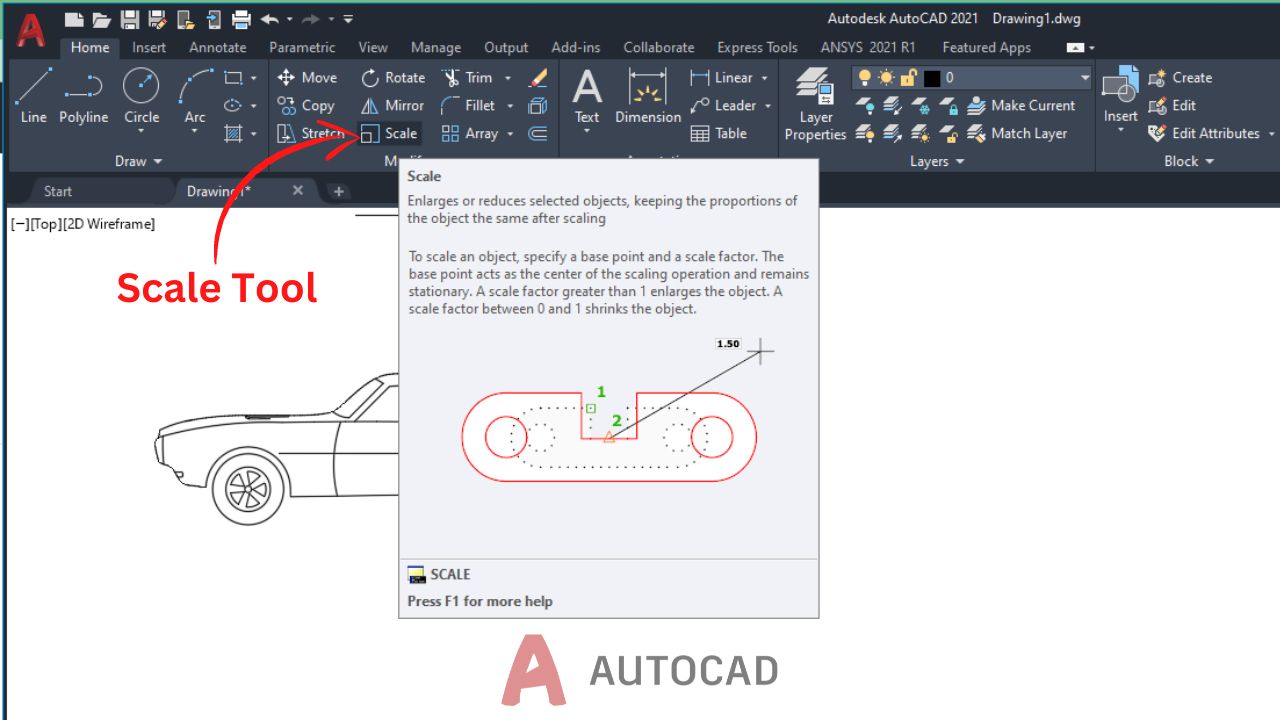1280x720 pixels.
Task: Select the Mirror tool
Action: [x=392, y=105]
